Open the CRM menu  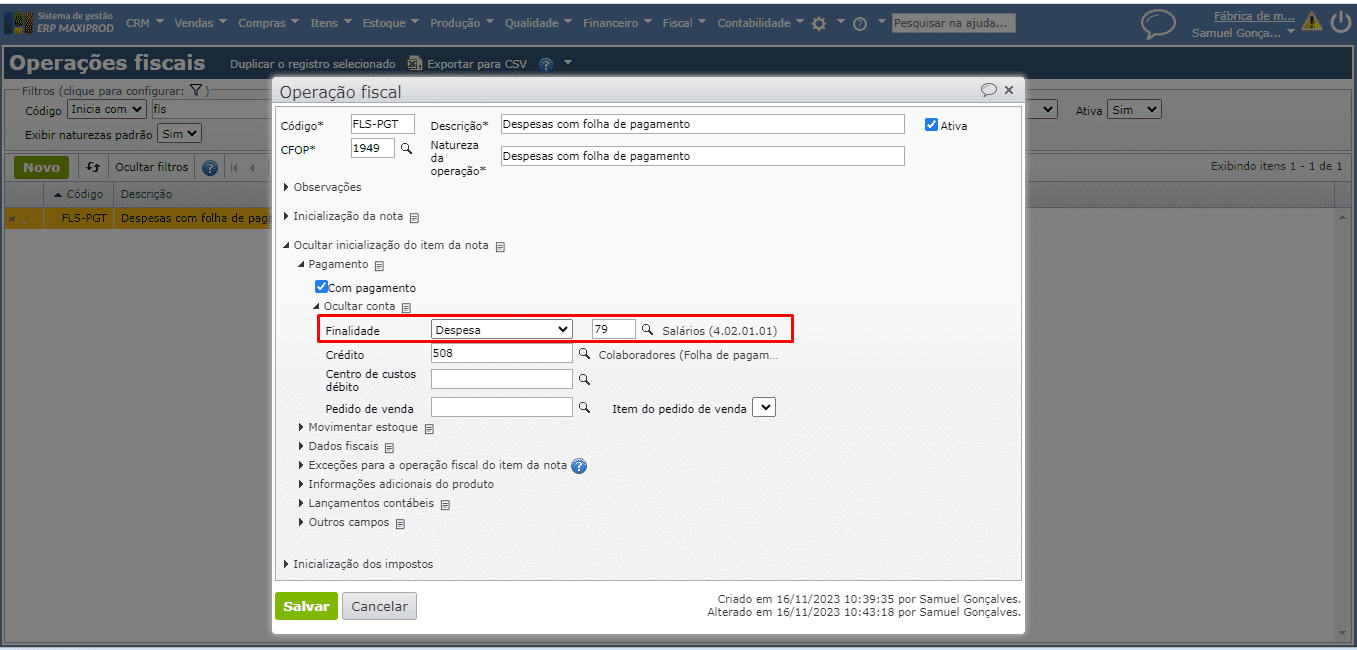(x=143, y=22)
